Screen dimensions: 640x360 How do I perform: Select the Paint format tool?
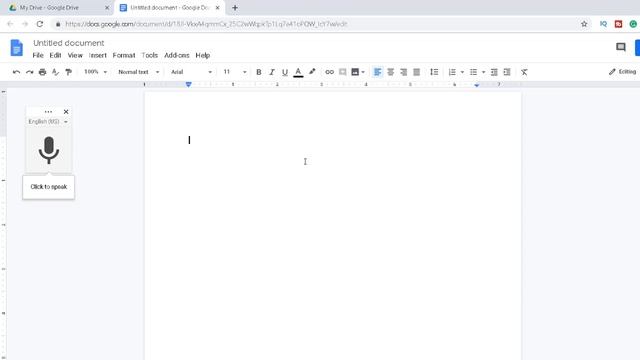click(x=69, y=72)
